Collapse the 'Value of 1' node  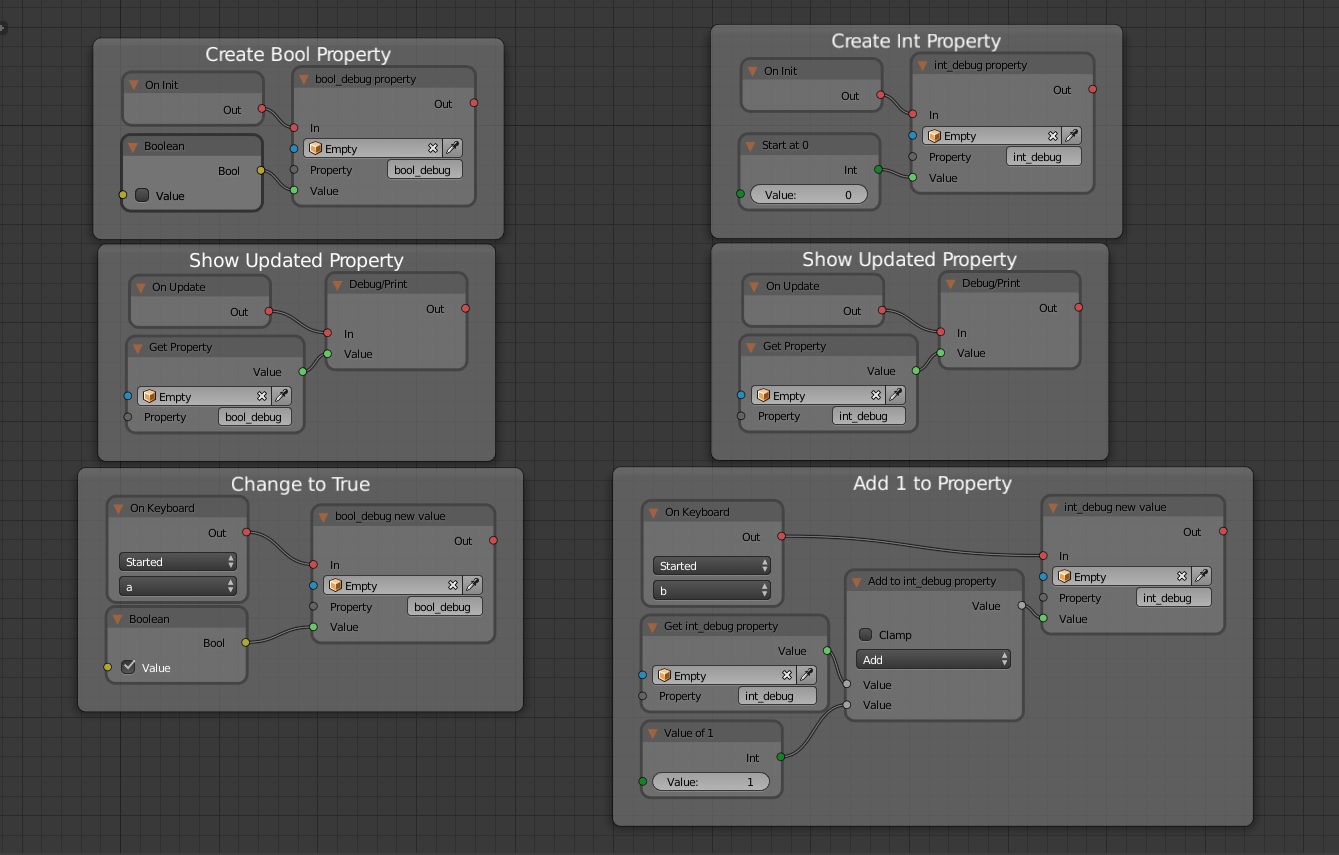click(653, 733)
